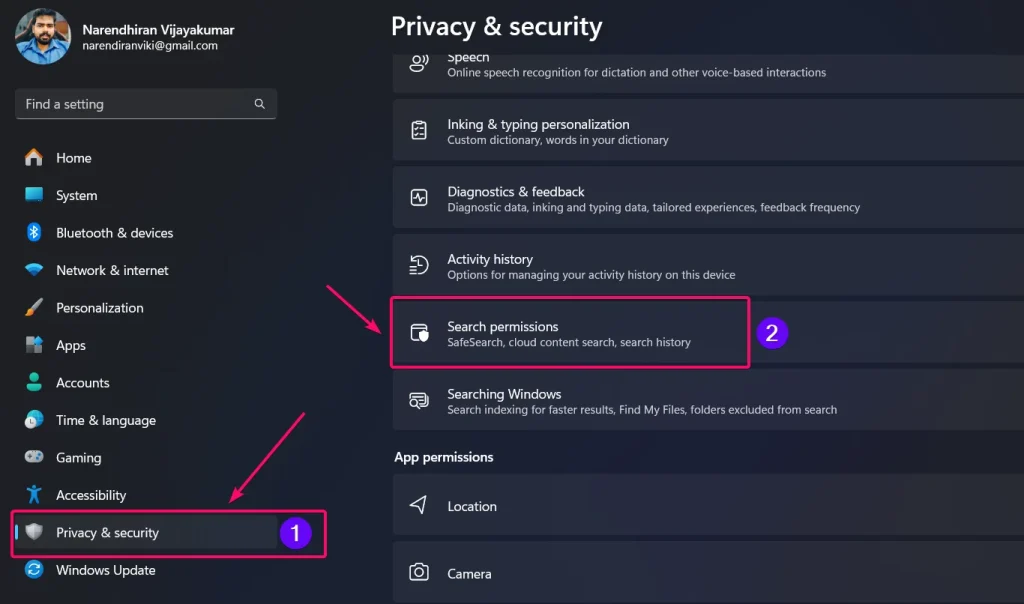The image size is (1024, 604).
Task: Open Searching Windows settings
Action: 709,400
